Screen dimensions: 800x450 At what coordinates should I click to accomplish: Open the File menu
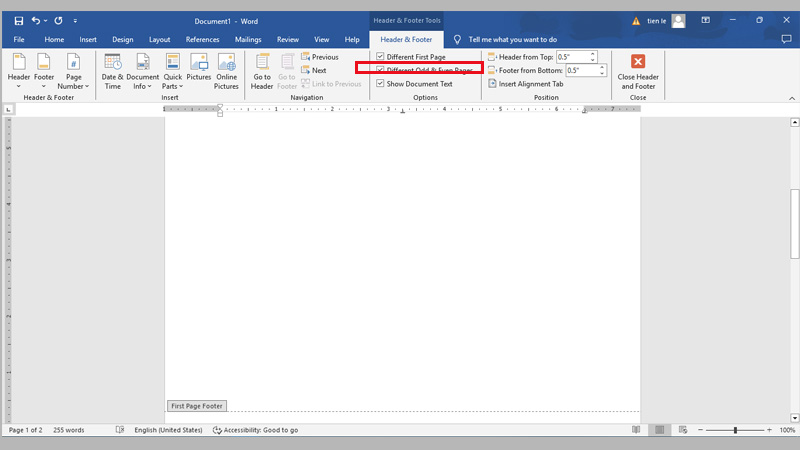click(19, 39)
